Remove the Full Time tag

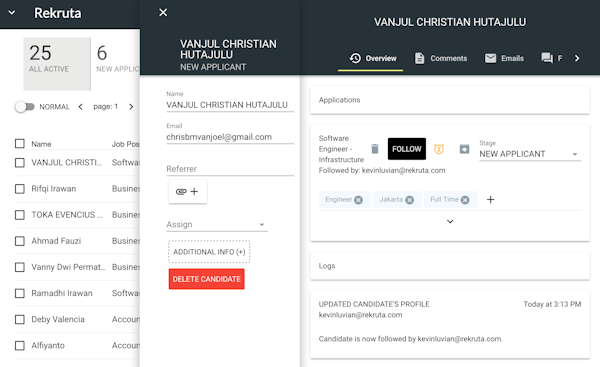(465, 200)
